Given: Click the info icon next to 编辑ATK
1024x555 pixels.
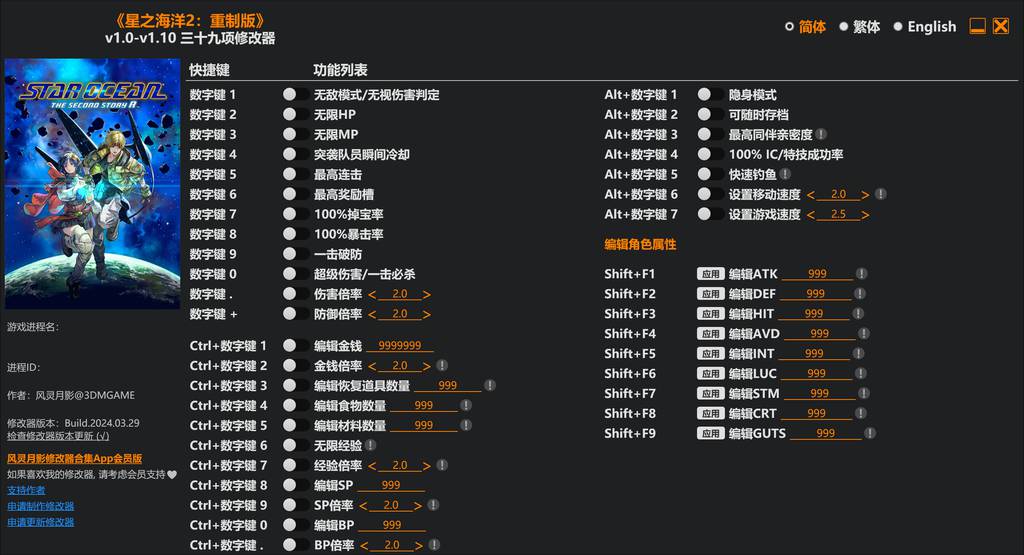Looking at the screenshot, I should 862,274.
